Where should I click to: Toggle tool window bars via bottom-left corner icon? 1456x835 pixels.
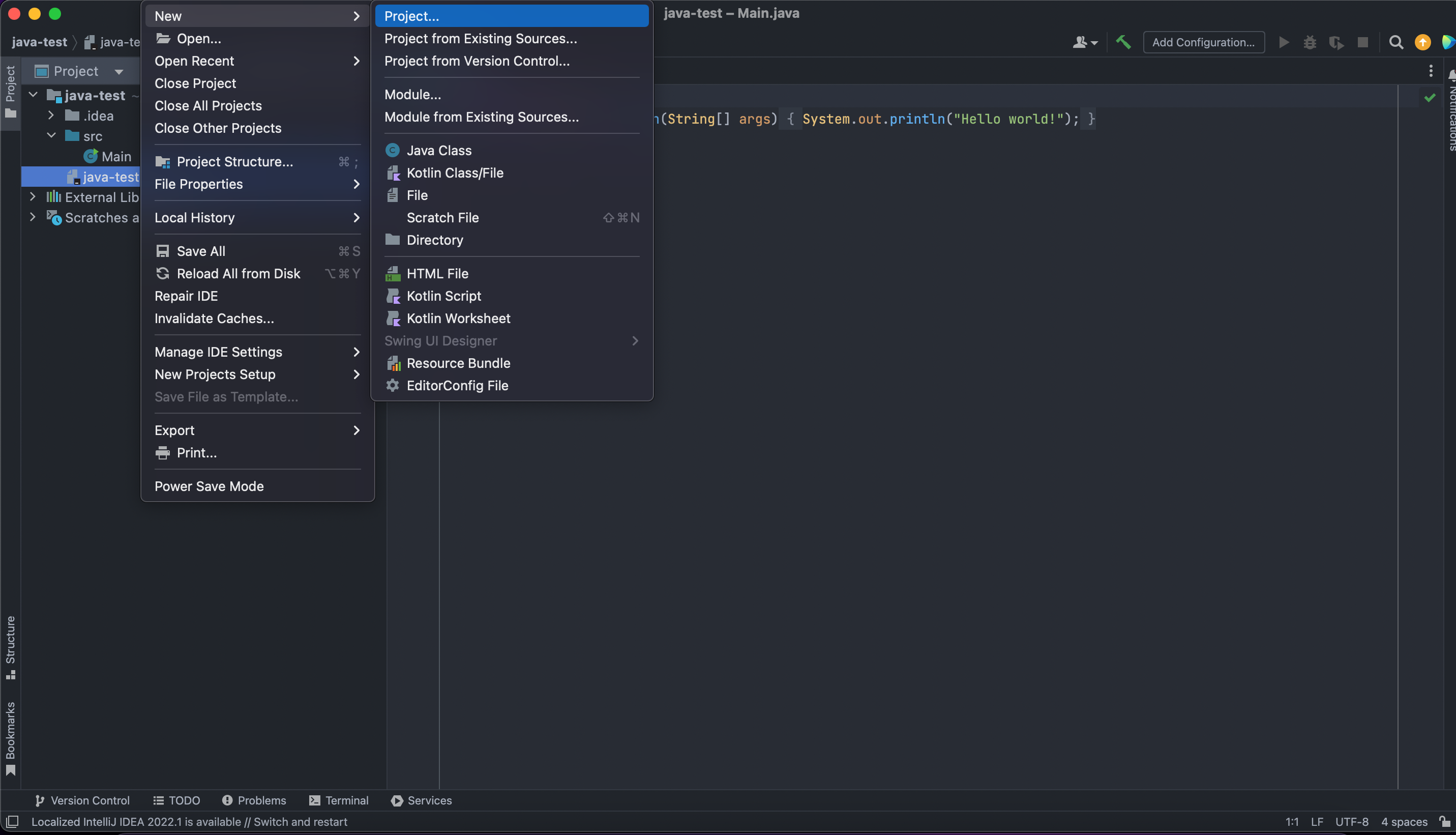click(x=13, y=821)
